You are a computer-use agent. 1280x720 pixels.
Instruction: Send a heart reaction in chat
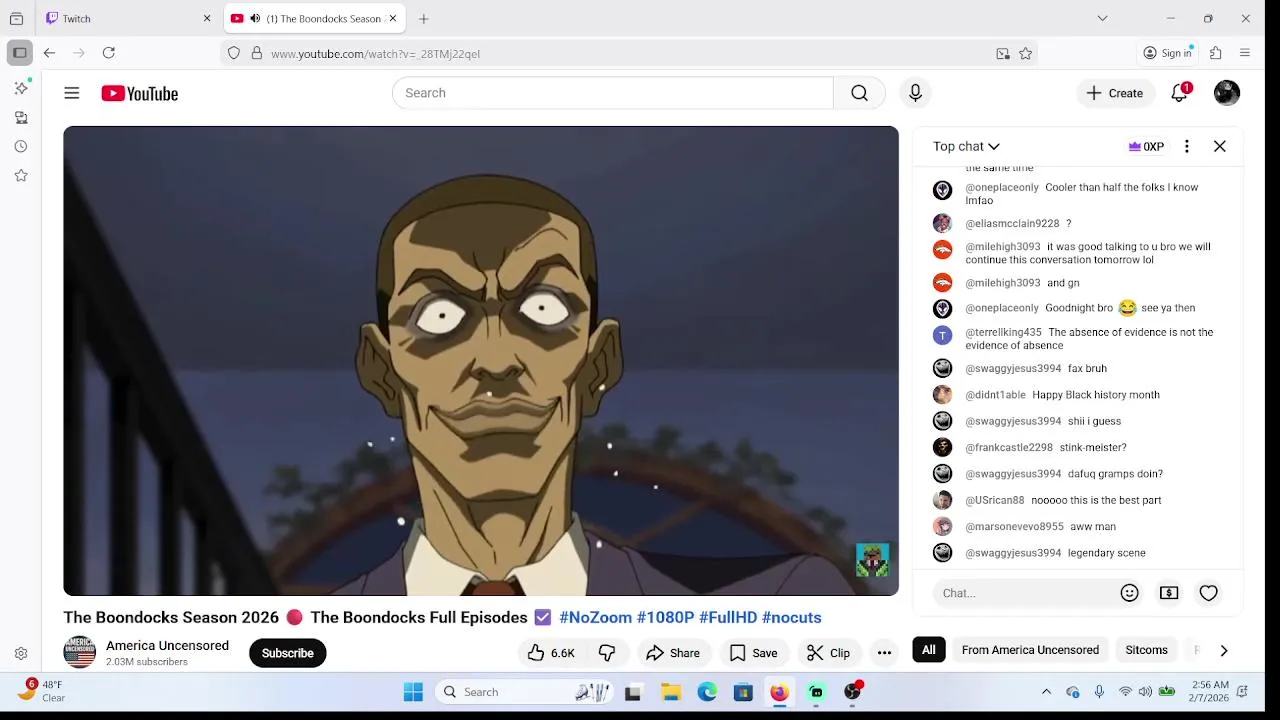1209,593
